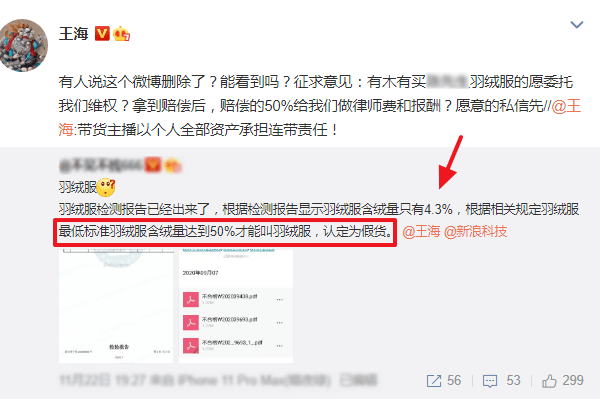Click the crown membership badge icon
600x400 pixels.
click(121, 34)
